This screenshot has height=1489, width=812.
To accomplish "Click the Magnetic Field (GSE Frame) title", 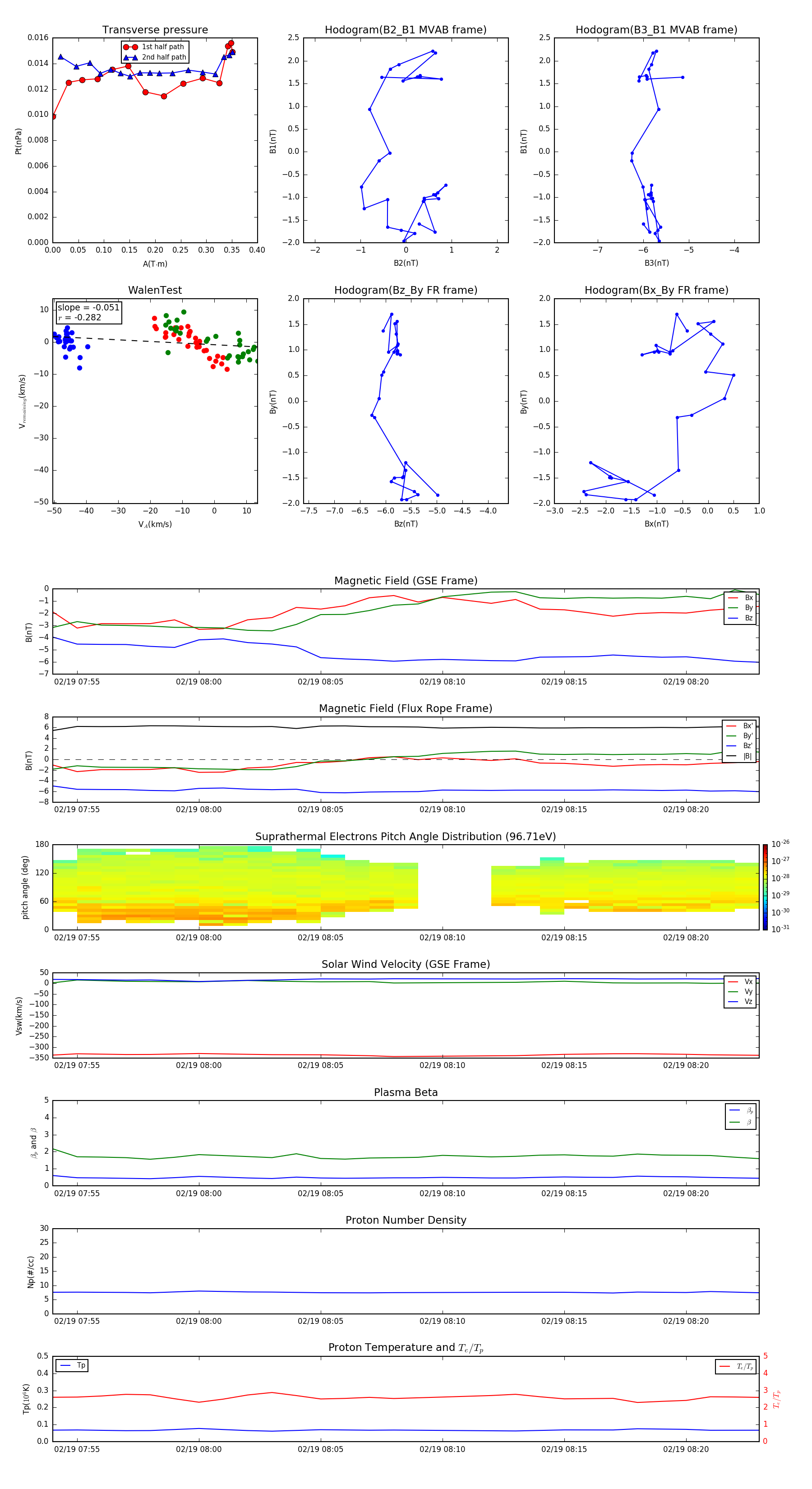I will pos(406,581).
